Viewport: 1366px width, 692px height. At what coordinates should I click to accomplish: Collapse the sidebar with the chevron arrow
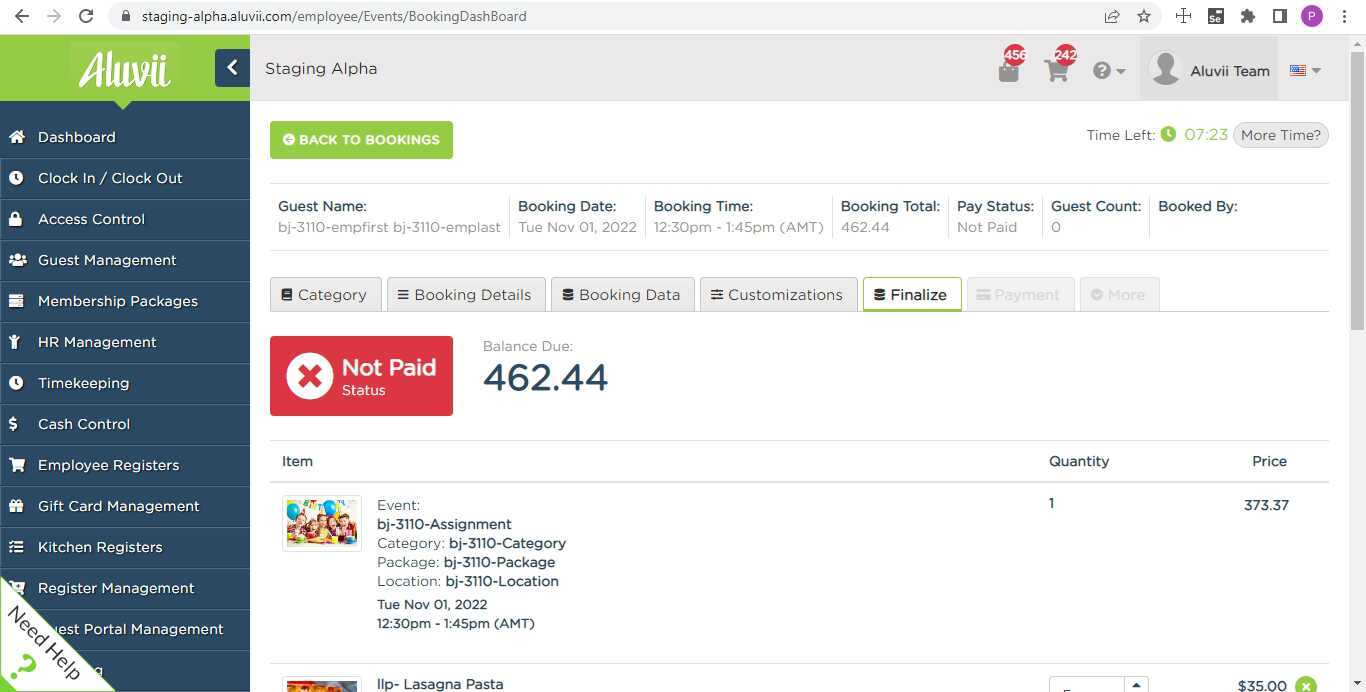pos(232,67)
